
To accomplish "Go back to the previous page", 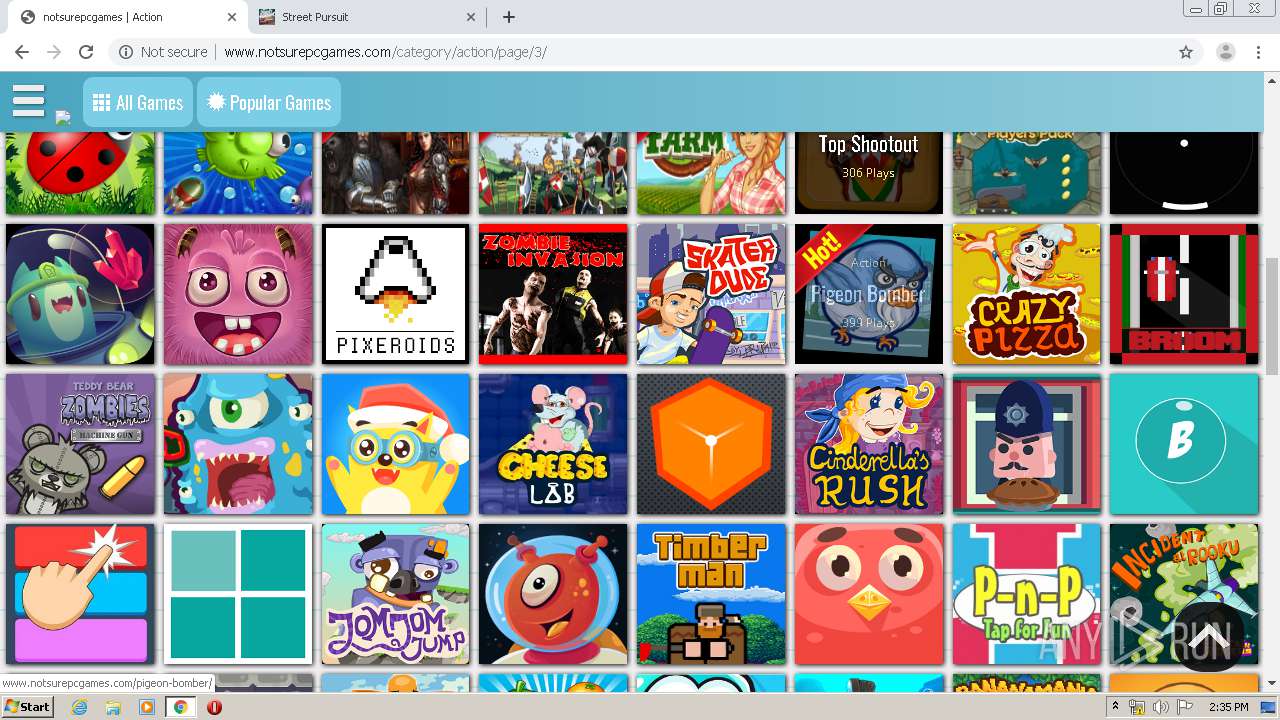I will coord(22,52).
